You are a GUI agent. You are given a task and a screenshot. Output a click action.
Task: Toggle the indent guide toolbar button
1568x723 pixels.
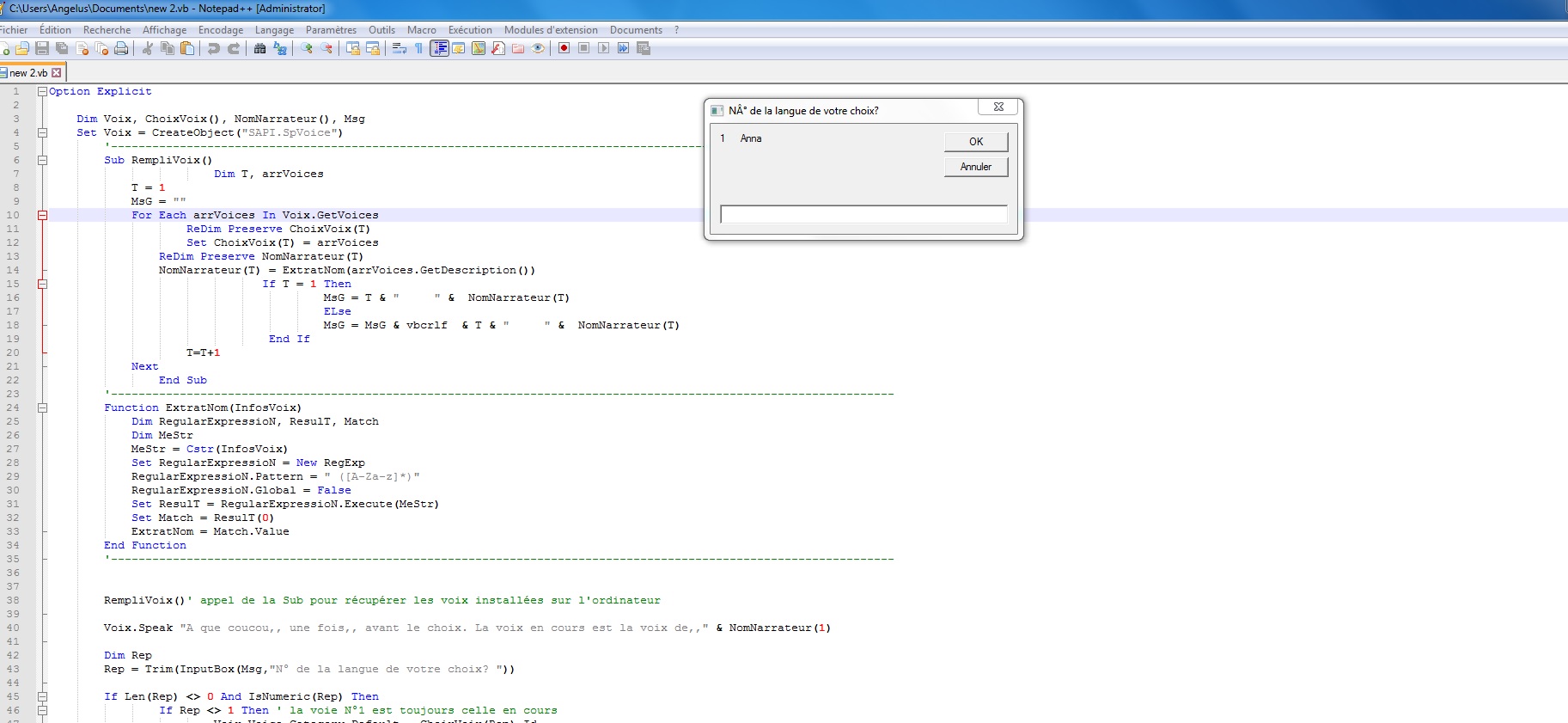(439, 48)
